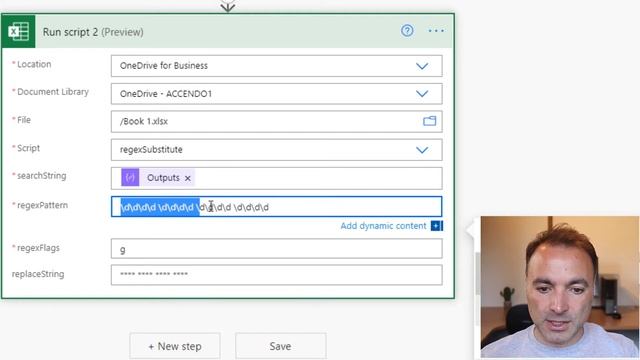Expand the Location dropdown

422,66
